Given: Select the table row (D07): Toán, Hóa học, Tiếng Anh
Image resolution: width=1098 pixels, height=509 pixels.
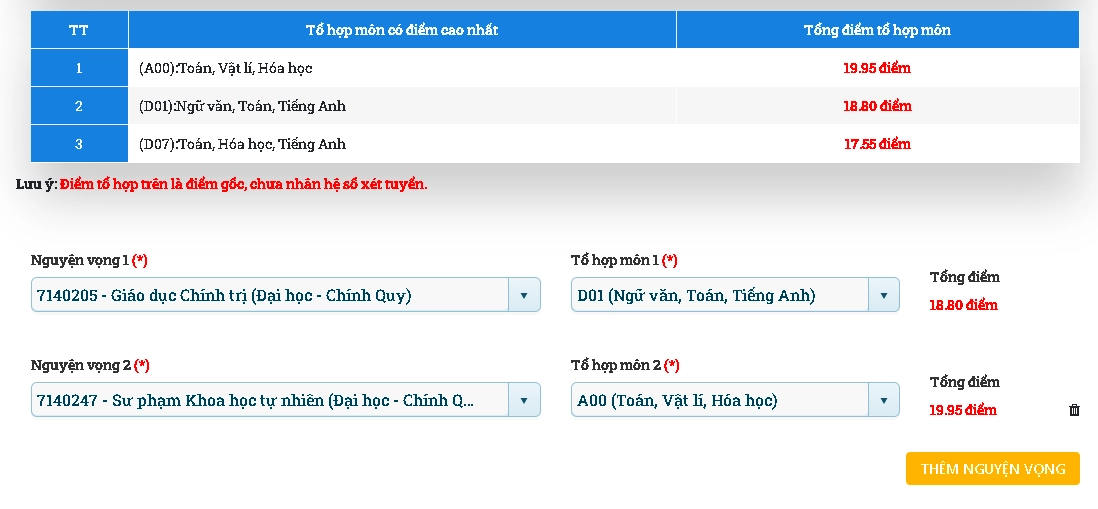Looking at the screenshot, I should [242, 144].
